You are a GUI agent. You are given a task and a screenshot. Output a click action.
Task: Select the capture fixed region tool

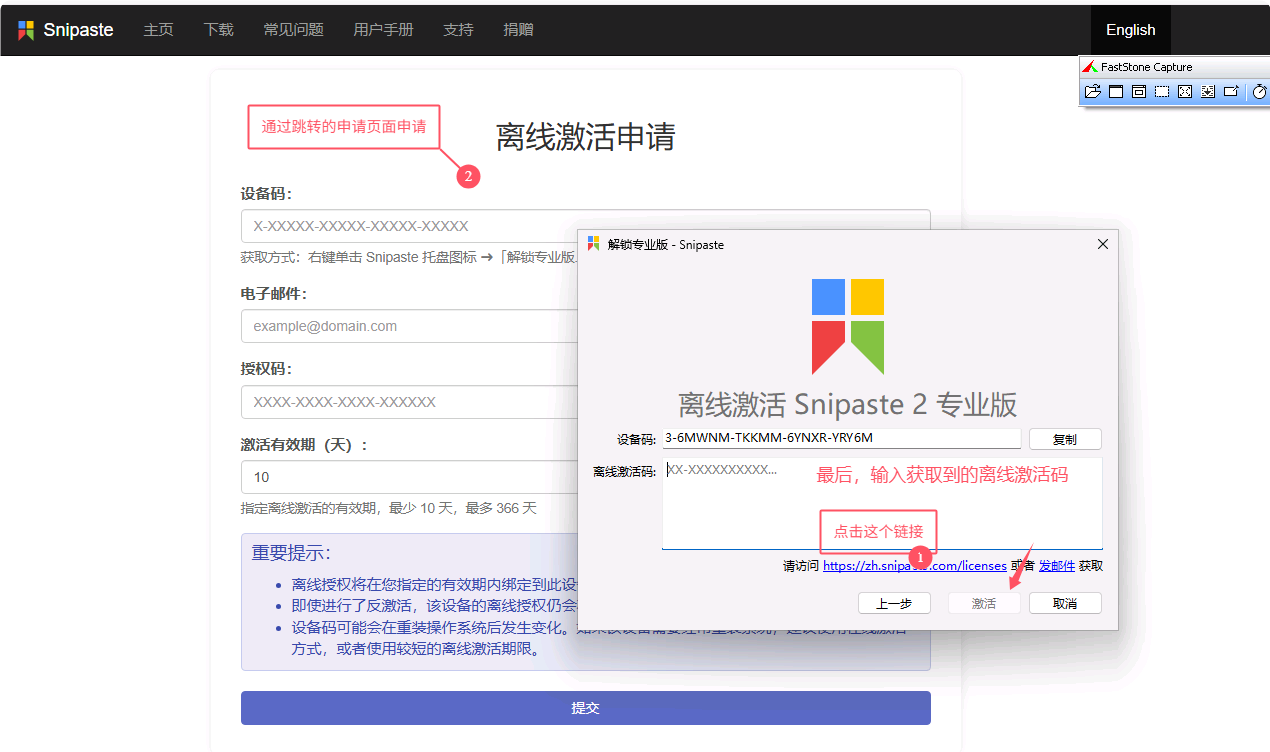1231,92
